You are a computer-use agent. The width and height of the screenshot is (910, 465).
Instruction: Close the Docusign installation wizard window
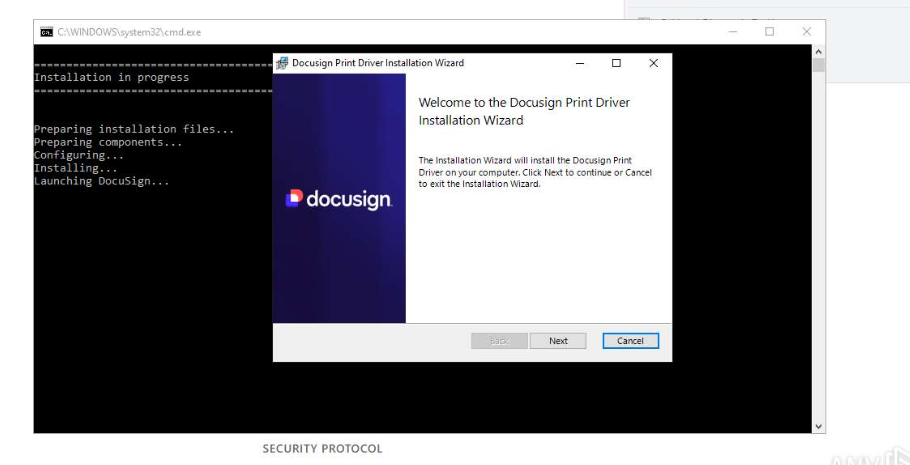point(653,63)
